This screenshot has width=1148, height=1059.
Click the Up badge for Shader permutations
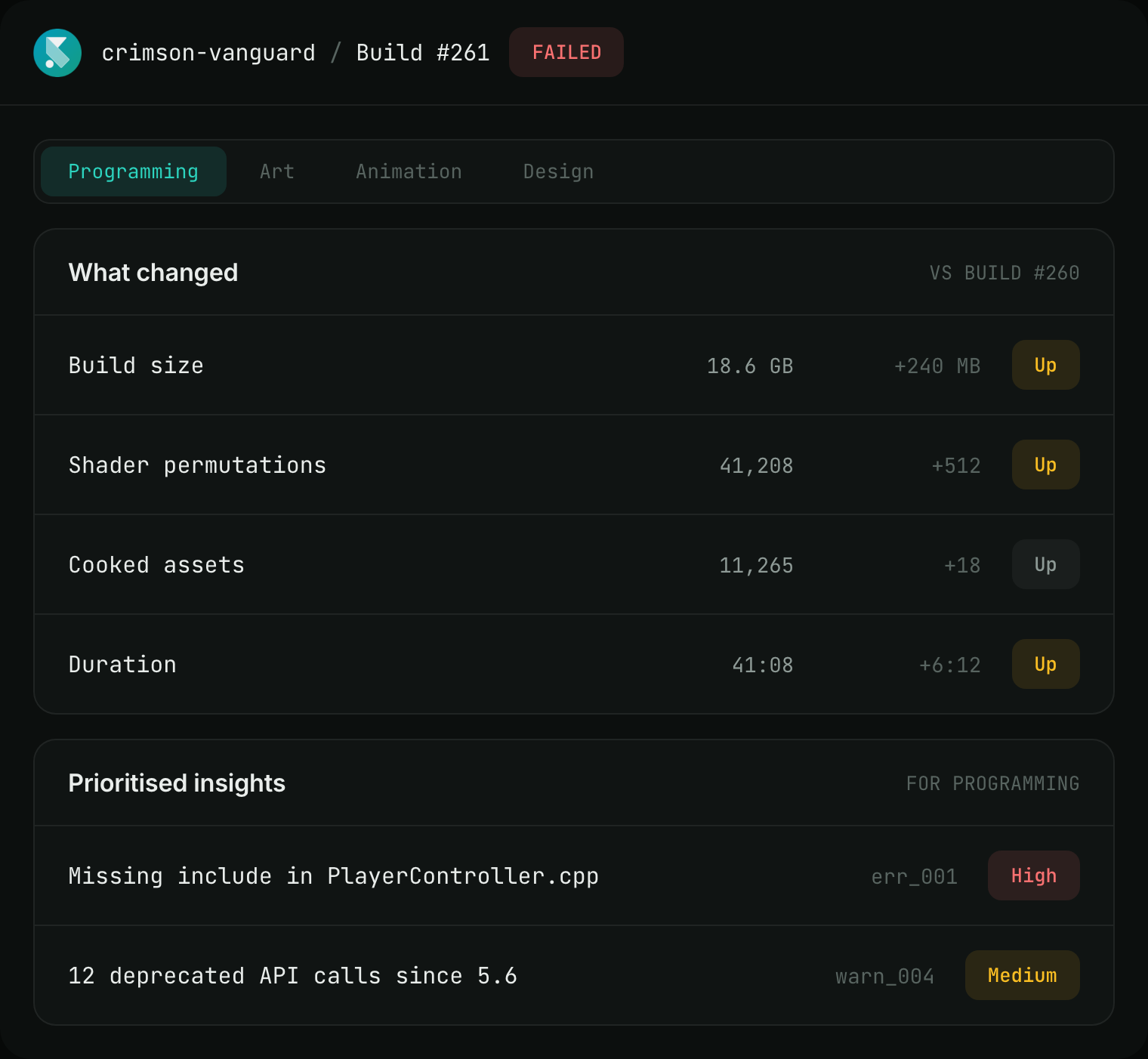click(1045, 465)
